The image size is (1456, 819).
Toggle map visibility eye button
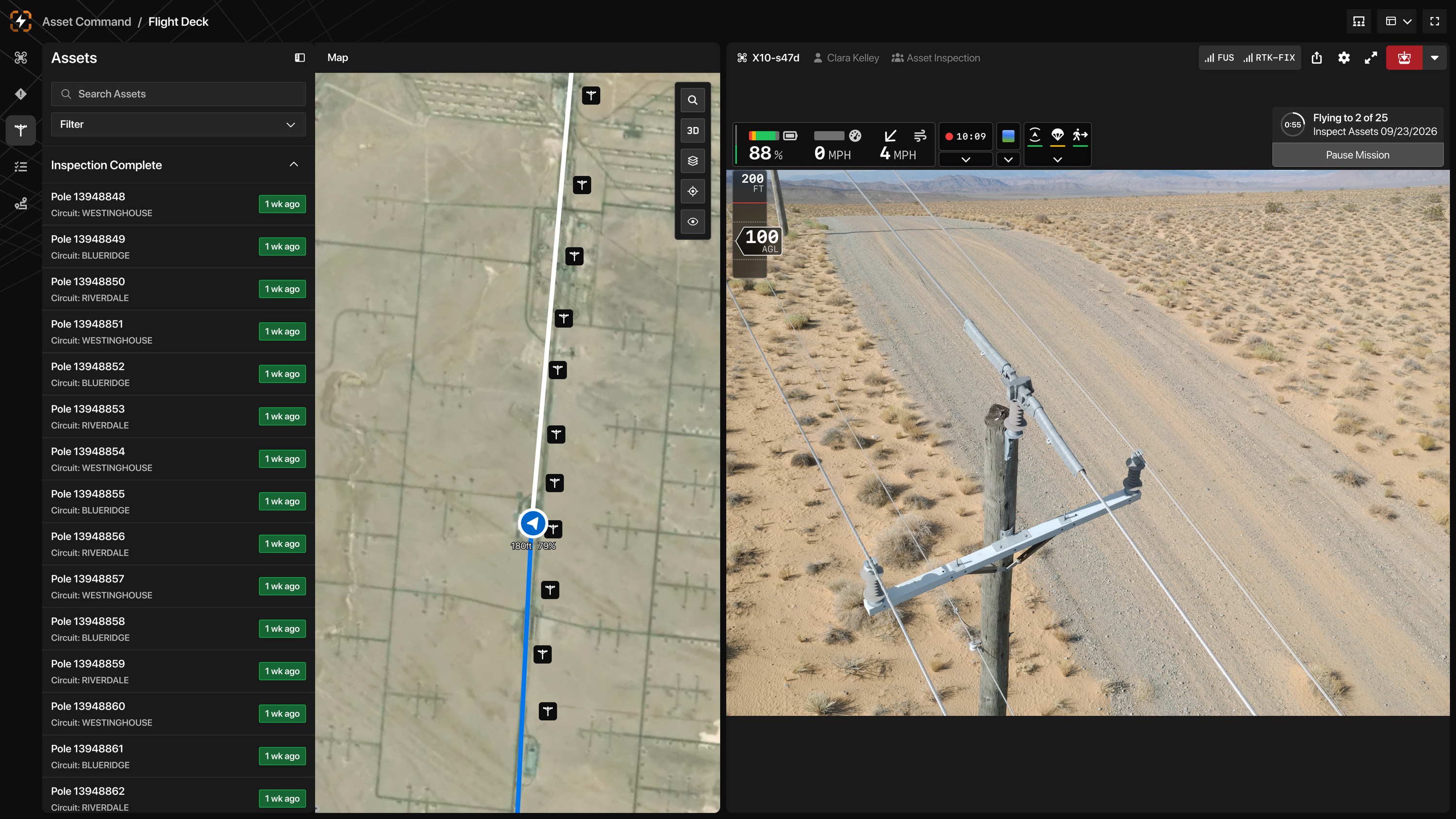[693, 222]
